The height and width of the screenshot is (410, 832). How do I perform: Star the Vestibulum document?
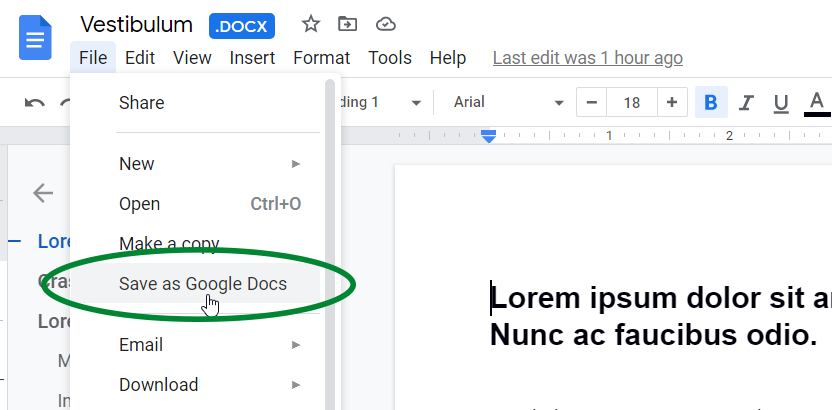(x=310, y=24)
